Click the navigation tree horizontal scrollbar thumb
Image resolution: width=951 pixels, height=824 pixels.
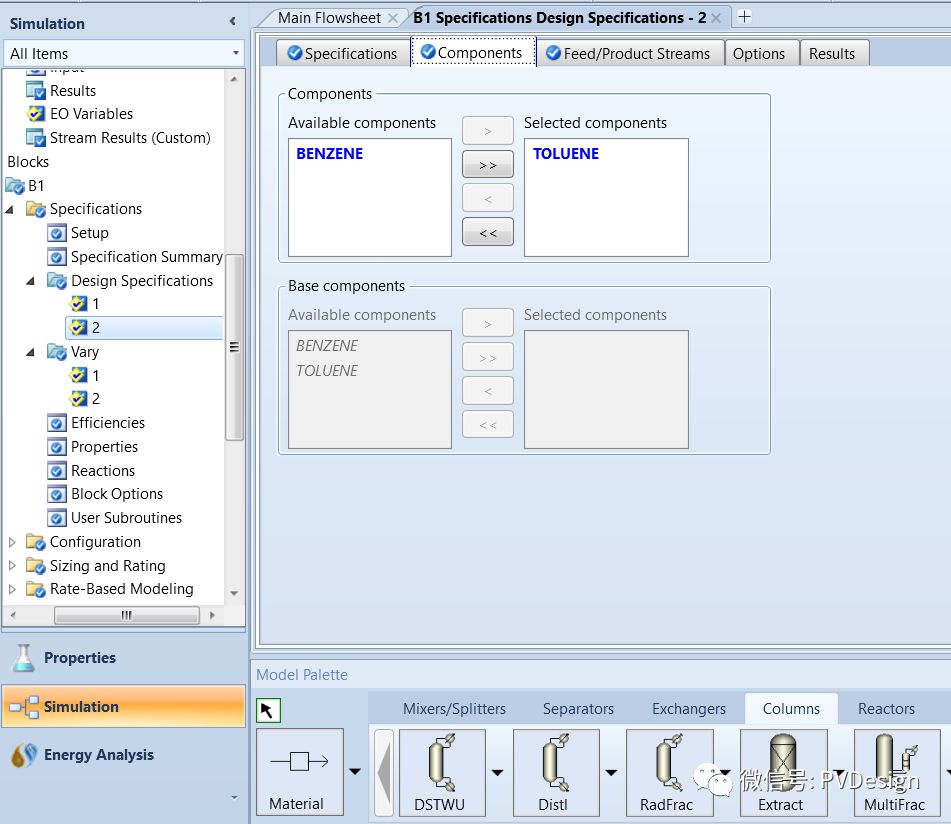click(x=127, y=615)
